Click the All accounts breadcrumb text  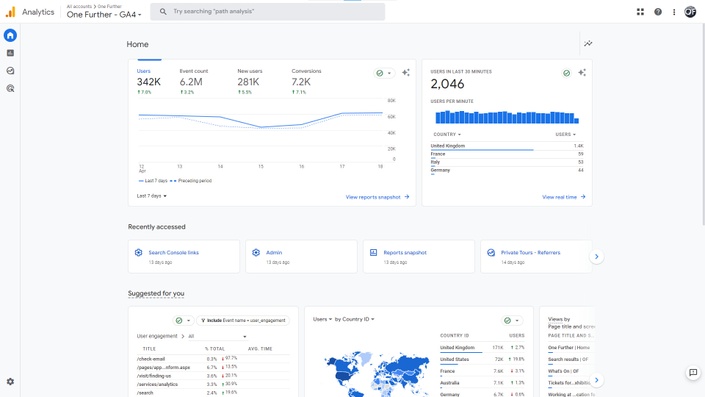pyautogui.click(x=79, y=6)
